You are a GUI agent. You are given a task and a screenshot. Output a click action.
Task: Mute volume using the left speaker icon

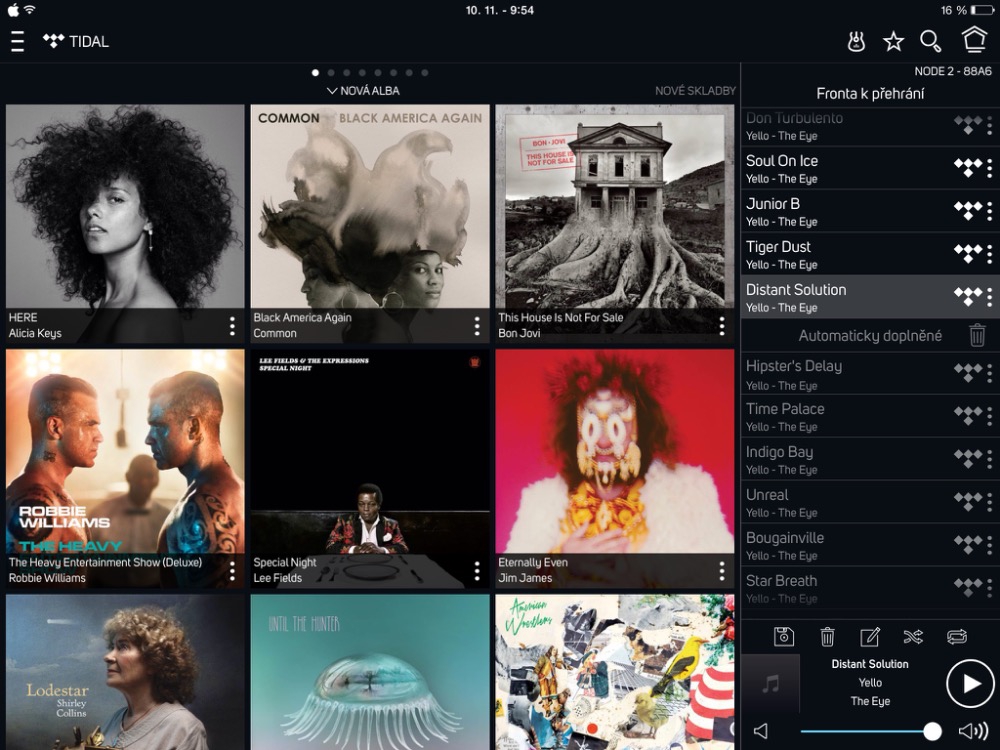(x=760, y=731)
